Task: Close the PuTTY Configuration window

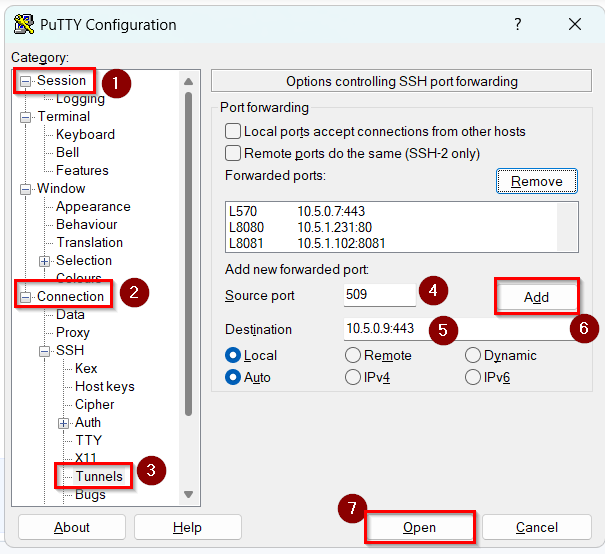Action: [x=575, y=24]
